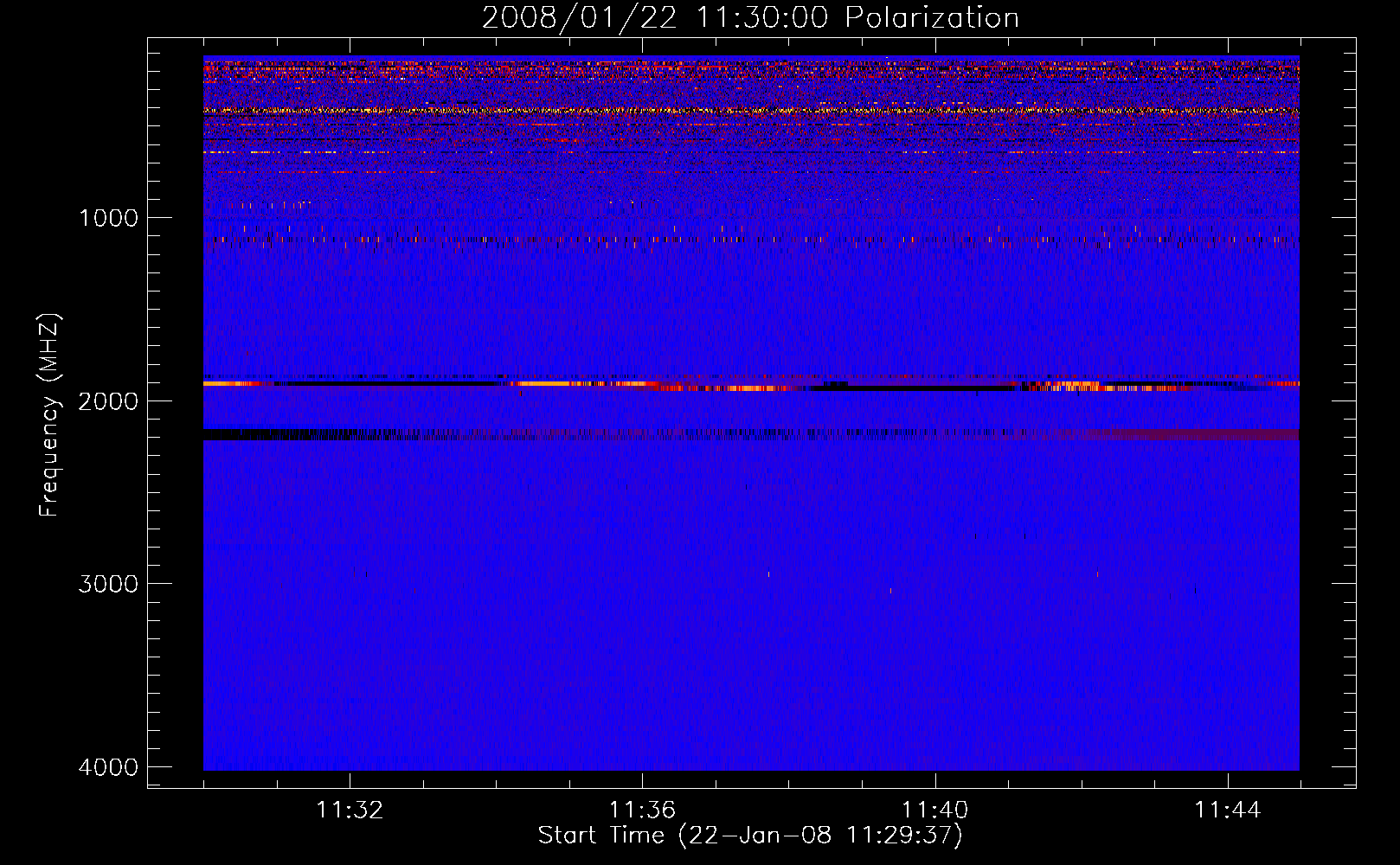
Task: Click the plot title '2008/01/22 11:30:00 Polarization'
Action: click(750, 17)
